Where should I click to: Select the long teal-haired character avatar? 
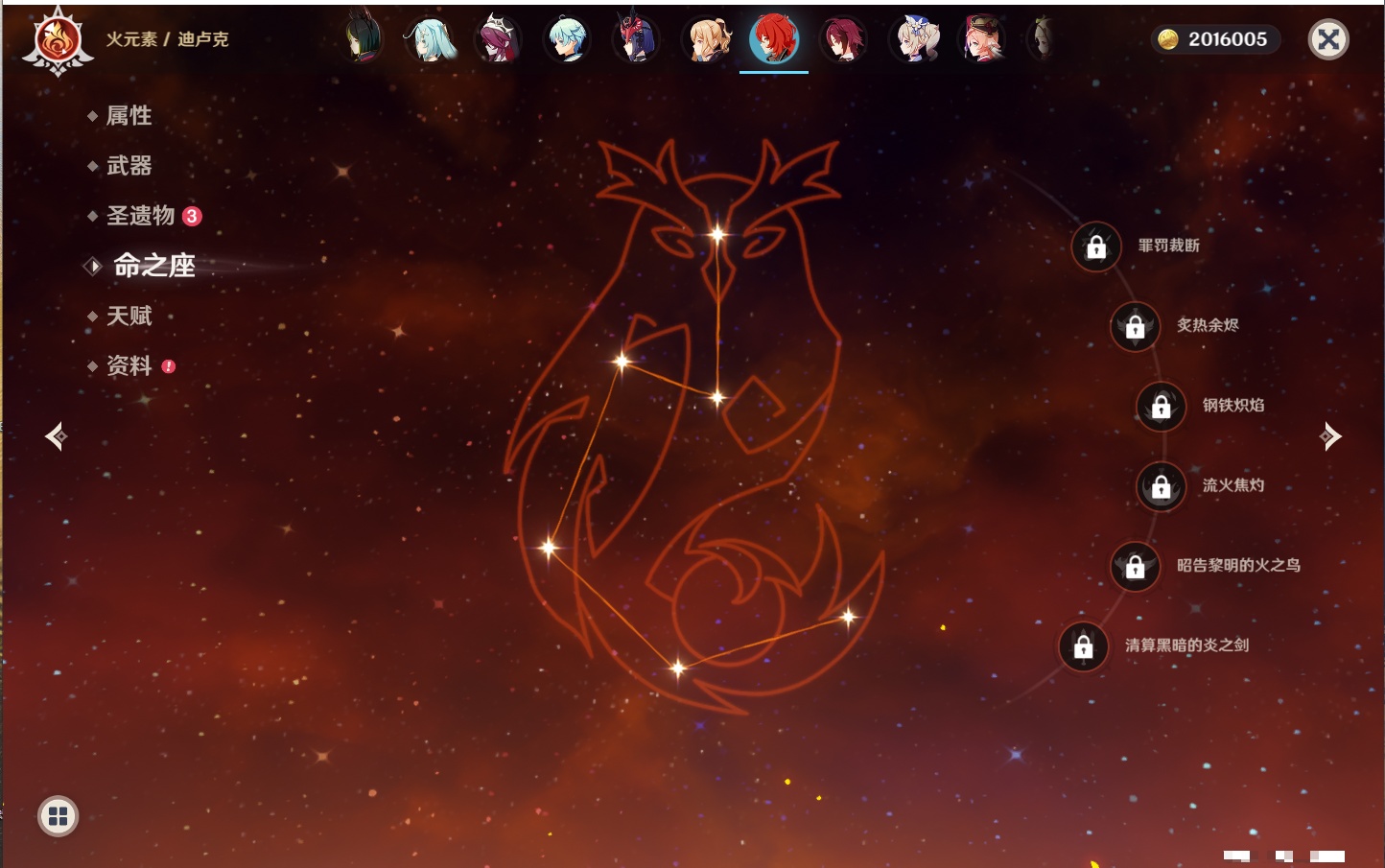[430, 39]
